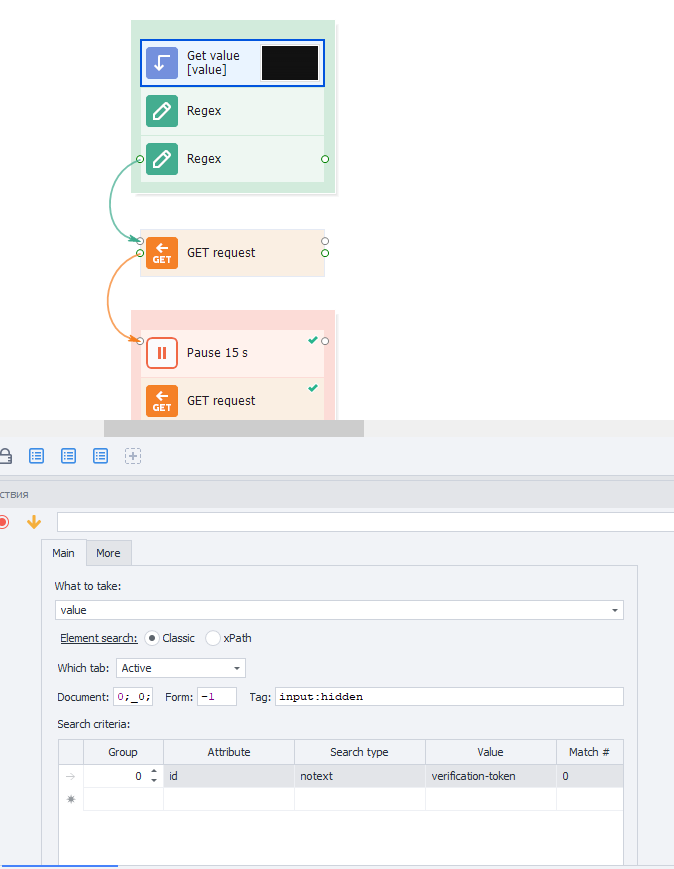Click the dashed add-group plus icon

click(x=133, y=456)
